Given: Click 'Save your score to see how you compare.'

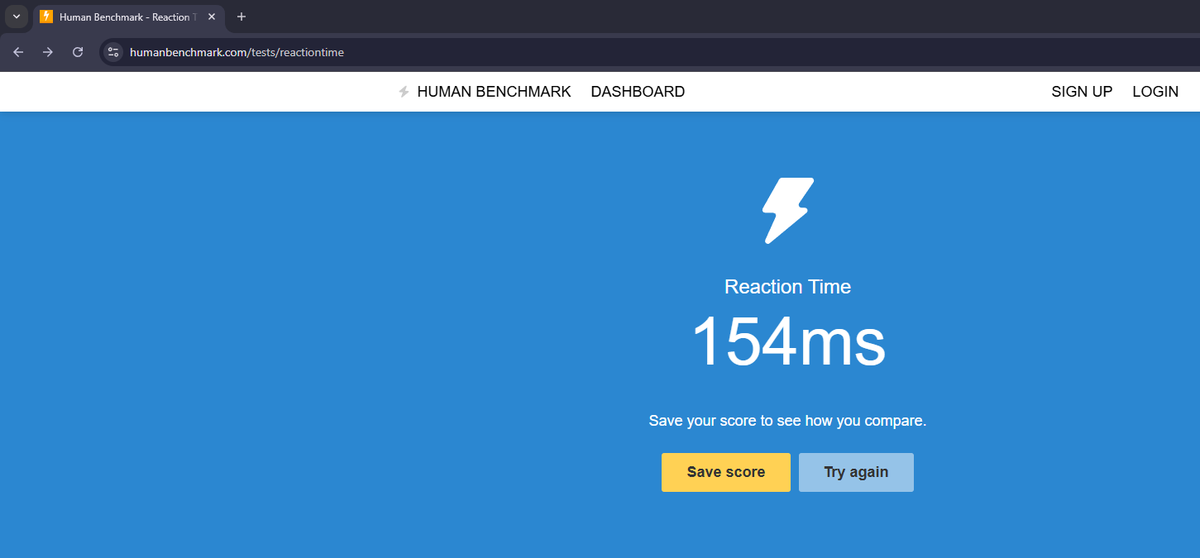Looking at the screenshot, I should coord(788,421).
